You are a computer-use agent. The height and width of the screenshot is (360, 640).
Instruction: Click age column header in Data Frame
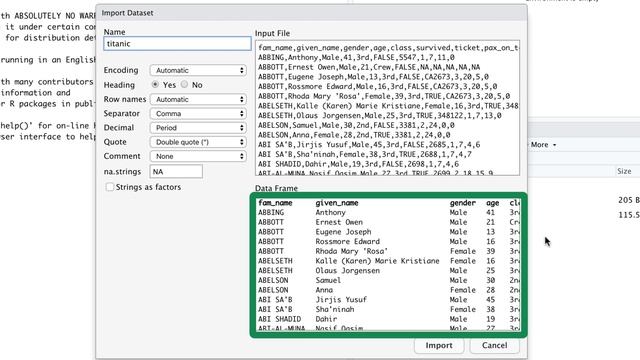pos(493,203)
